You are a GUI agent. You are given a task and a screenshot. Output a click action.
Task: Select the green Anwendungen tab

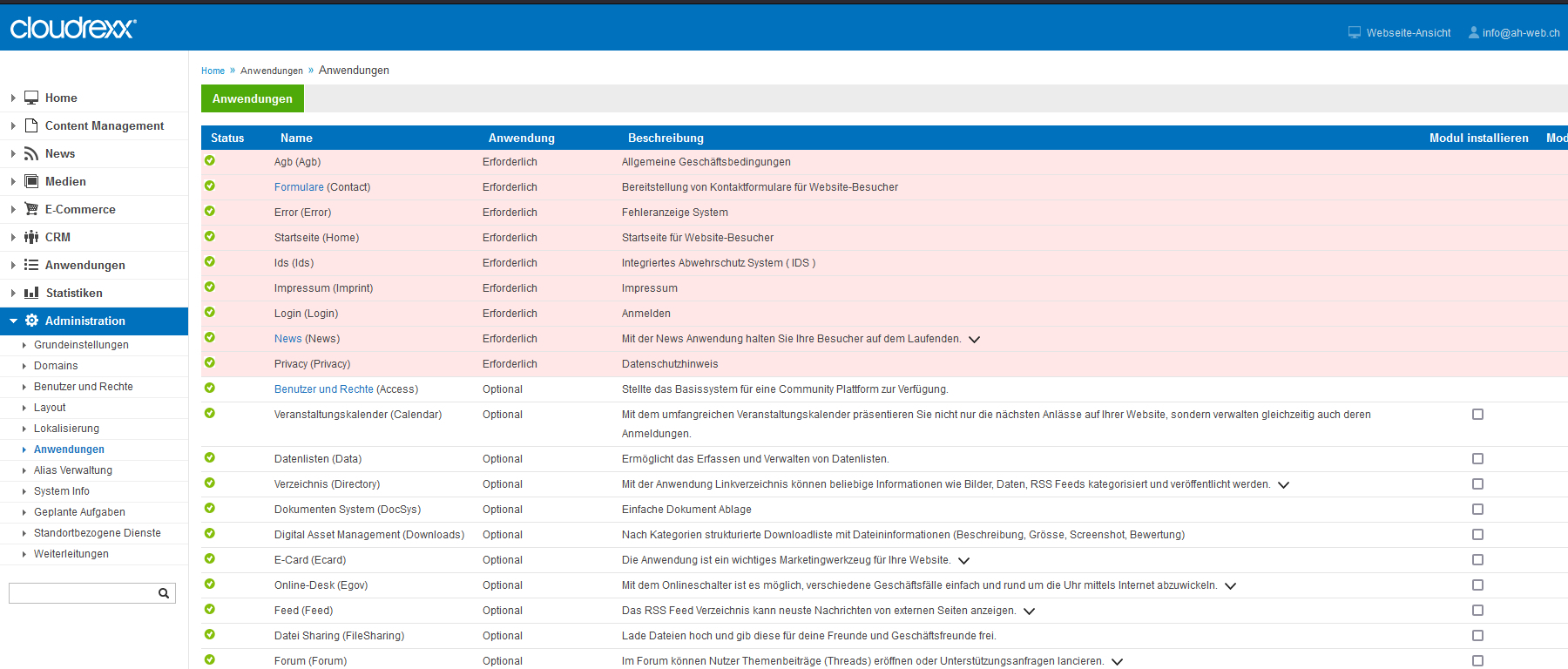tap(253, 98)
